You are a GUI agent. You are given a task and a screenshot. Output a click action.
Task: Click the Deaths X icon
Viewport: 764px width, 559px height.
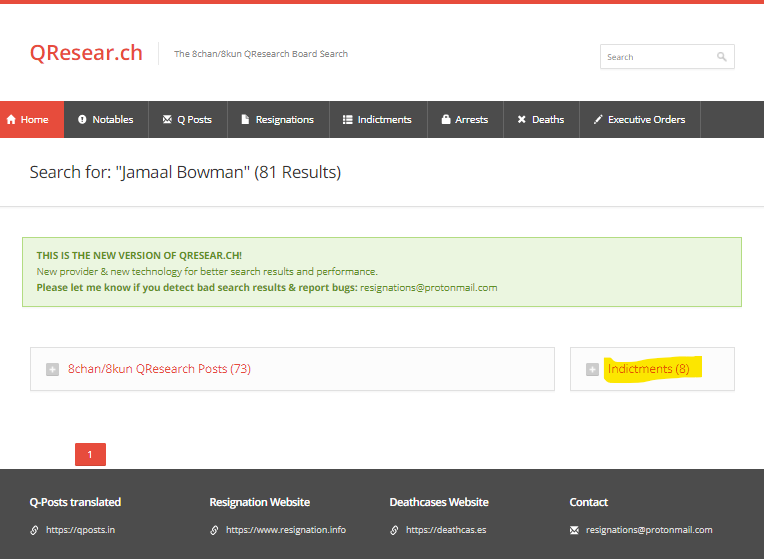(x=521, y=119)
